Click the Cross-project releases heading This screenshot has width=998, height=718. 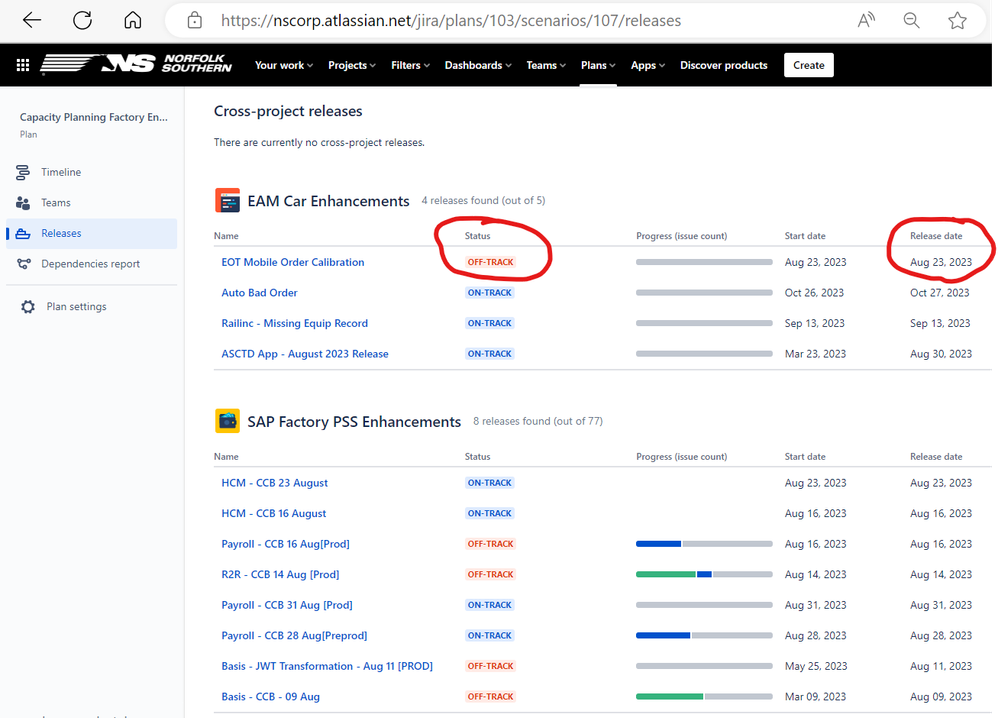(x=288, y=111)
